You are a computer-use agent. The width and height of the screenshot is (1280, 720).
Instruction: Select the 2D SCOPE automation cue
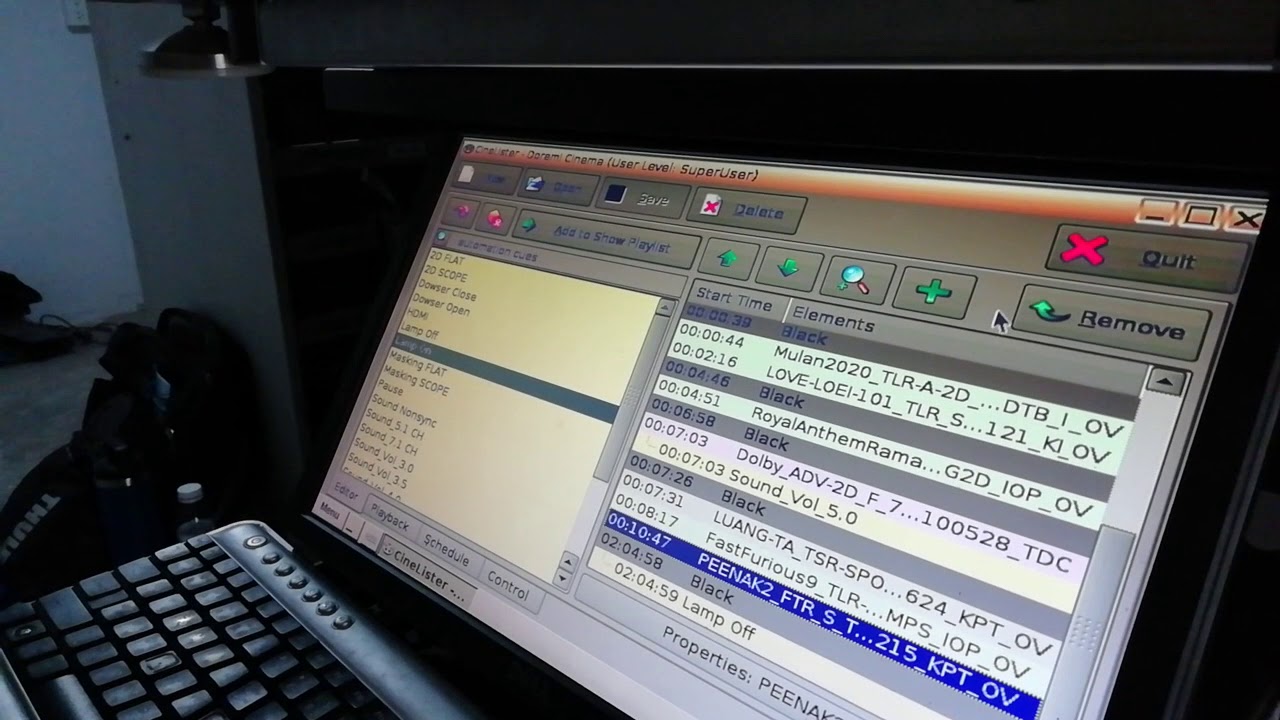point(446,272)
